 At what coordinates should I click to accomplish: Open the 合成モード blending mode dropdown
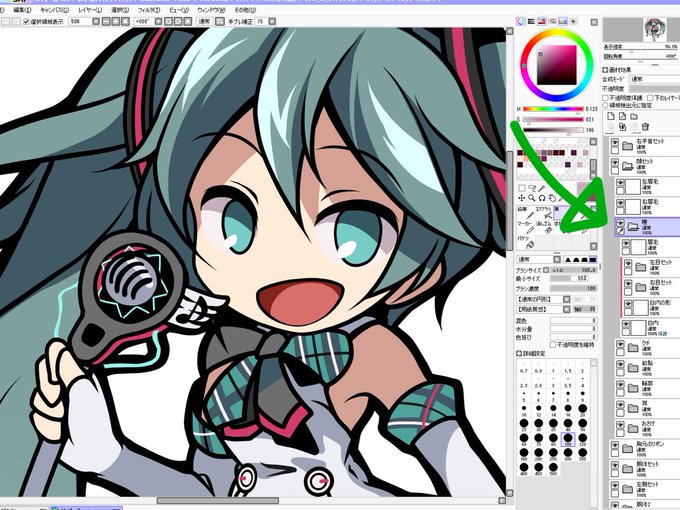(x=654, y=79)
